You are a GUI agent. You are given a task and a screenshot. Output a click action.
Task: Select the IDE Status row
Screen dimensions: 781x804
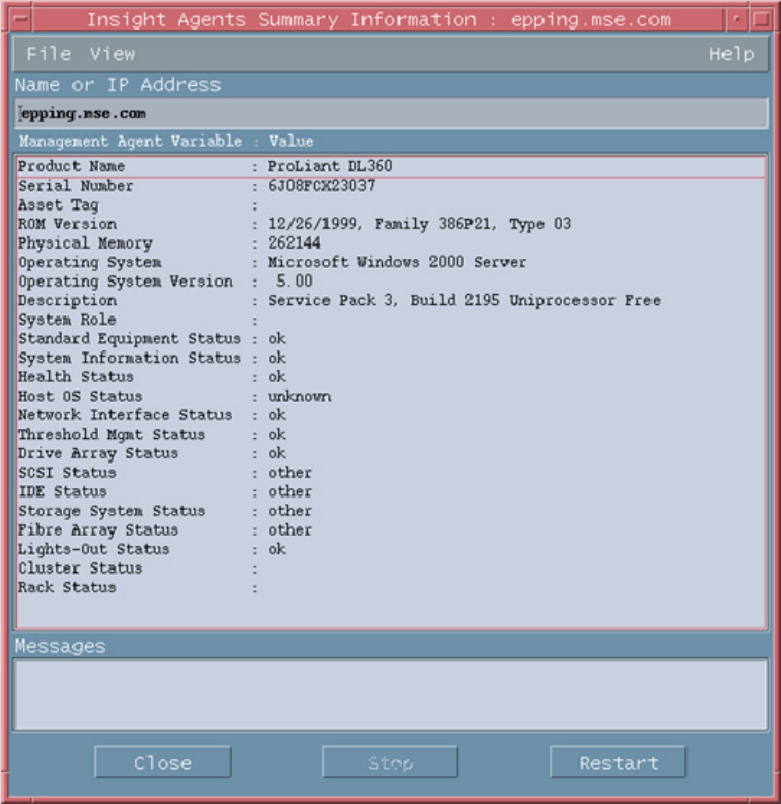(391, 492)
